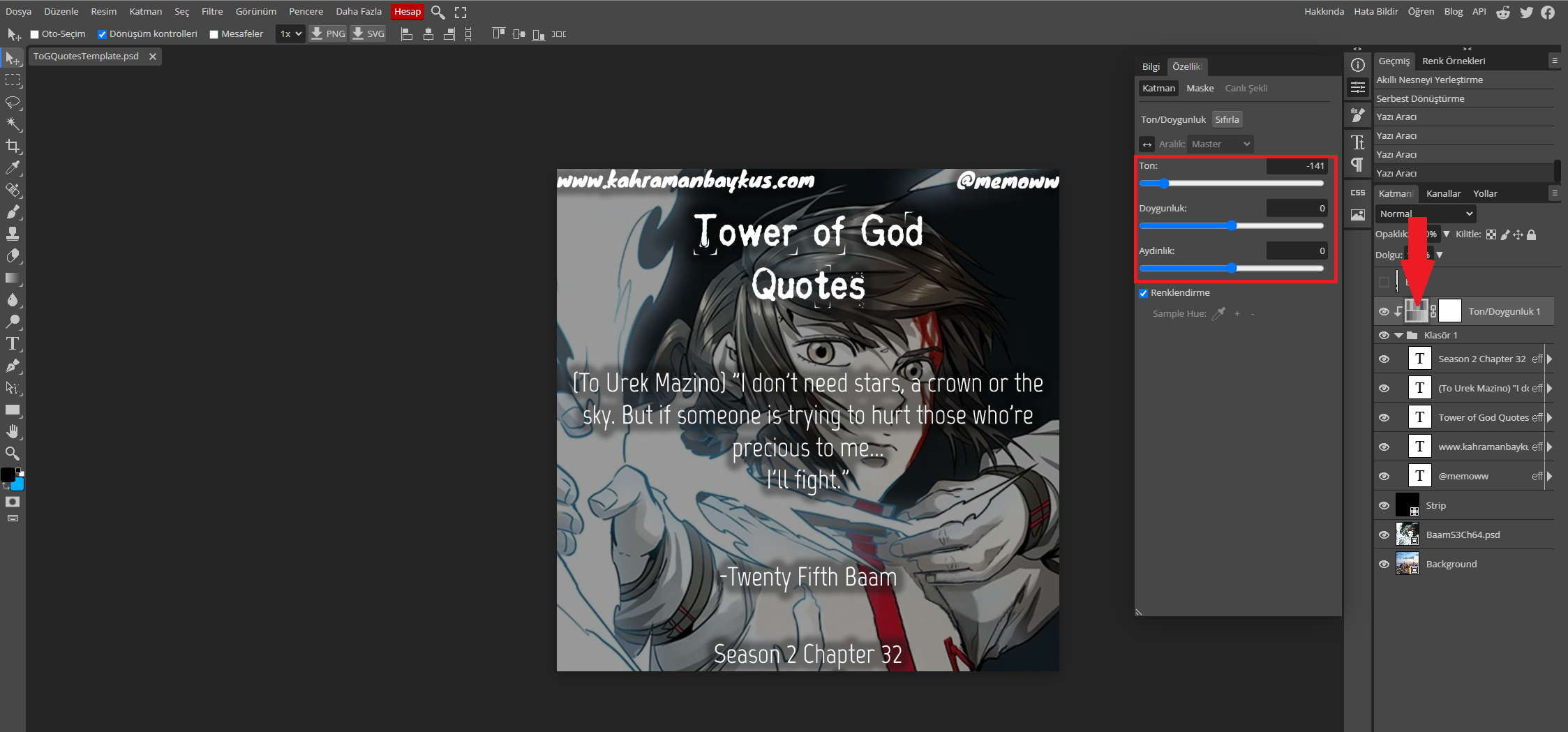This screenshot has width=1568, height=732.
Task: Select the Crop tool
Action: click(x=13, y=146)
